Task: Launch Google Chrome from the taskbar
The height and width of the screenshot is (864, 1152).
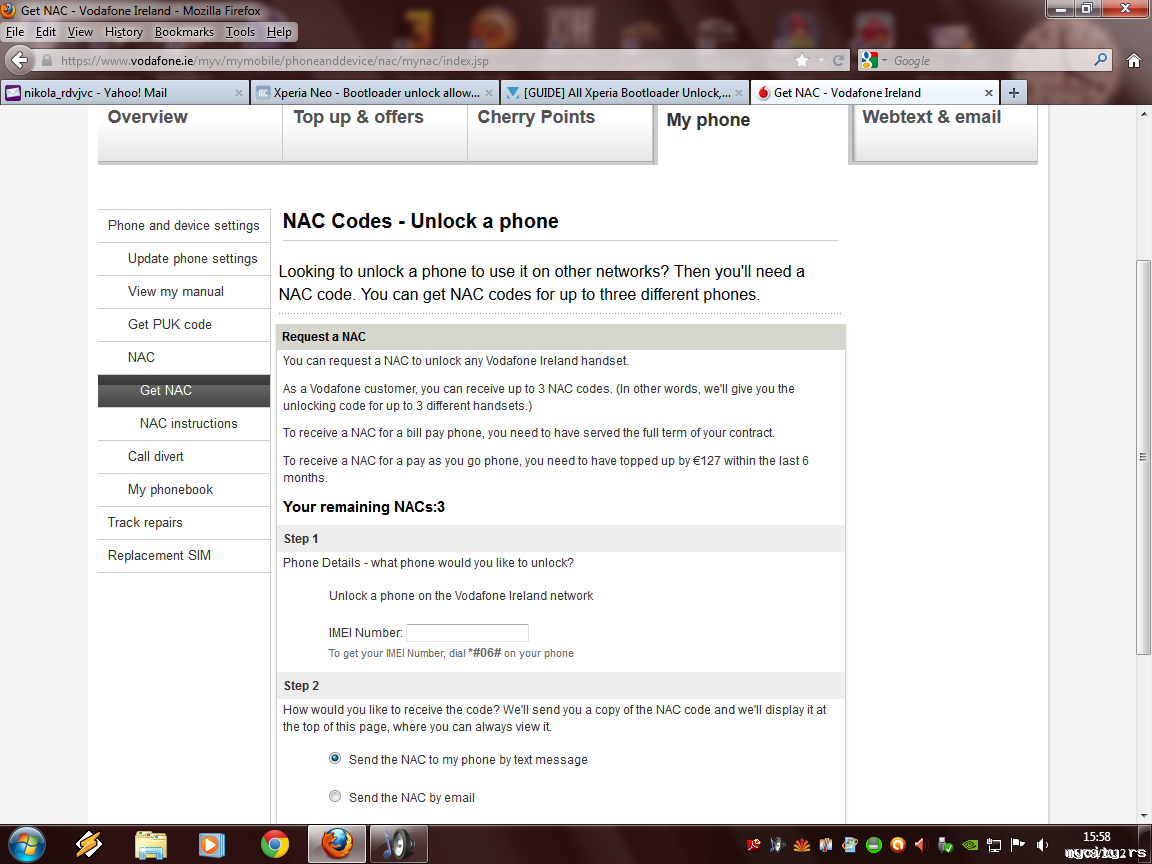Action: pos(275,845)
